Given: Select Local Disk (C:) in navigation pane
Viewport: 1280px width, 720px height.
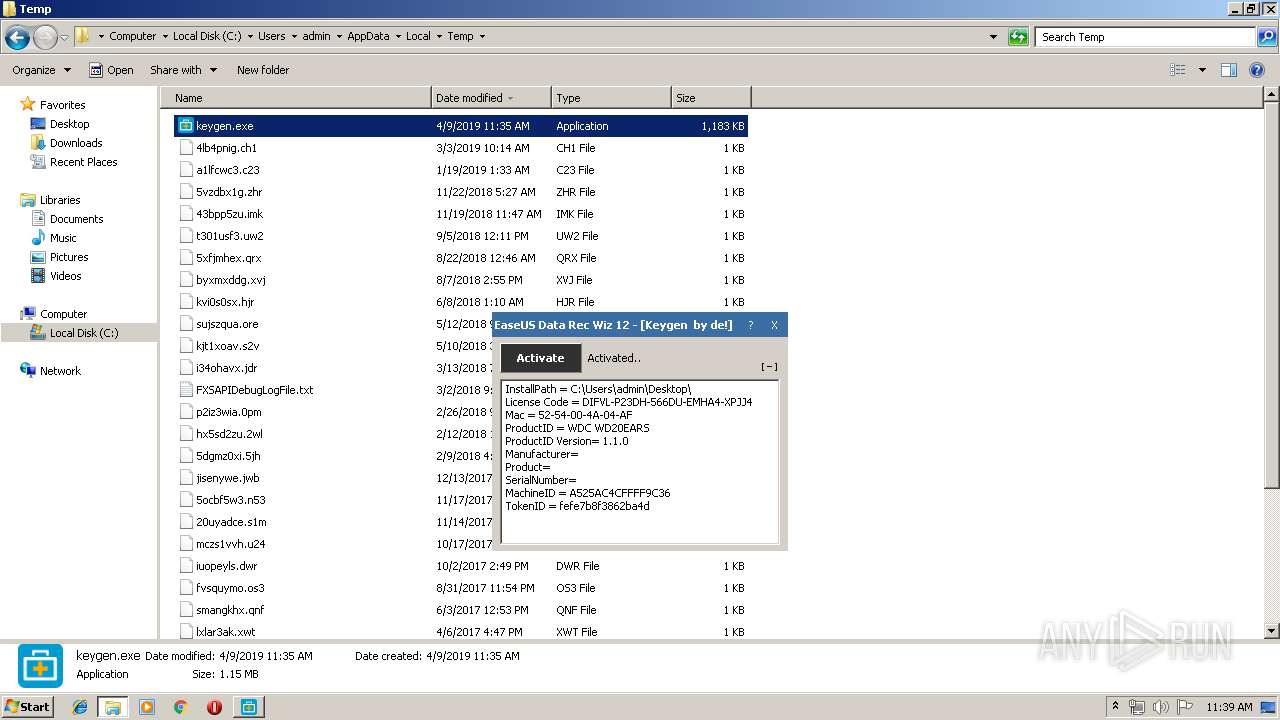Looking at the screenshot, I should pyautogui.click(x=84, y=333).
